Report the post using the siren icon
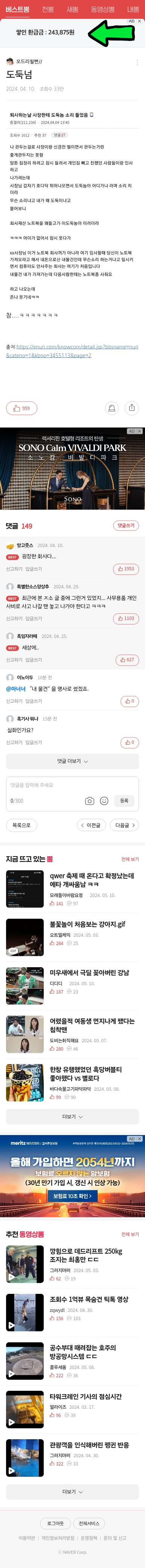This screenshot has height=1568, width=145. pyautogui.click(x=111, y=409)
